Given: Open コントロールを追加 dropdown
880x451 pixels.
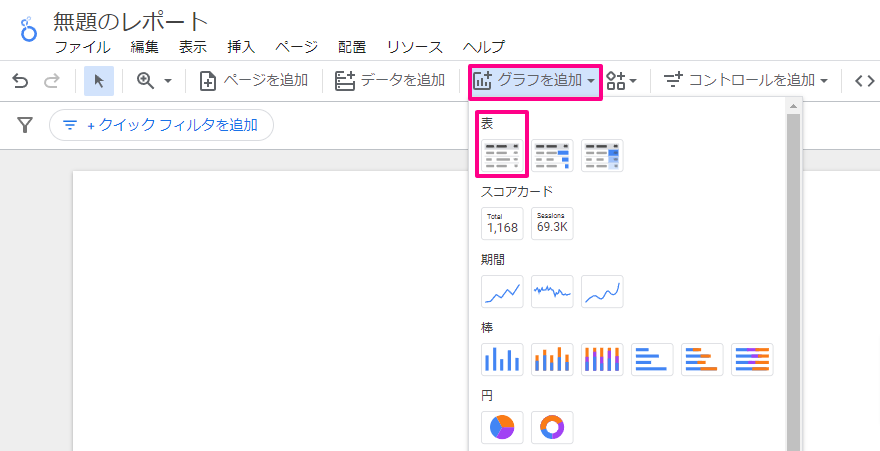Looking at the screenshot, I should (x=746, y=81).
